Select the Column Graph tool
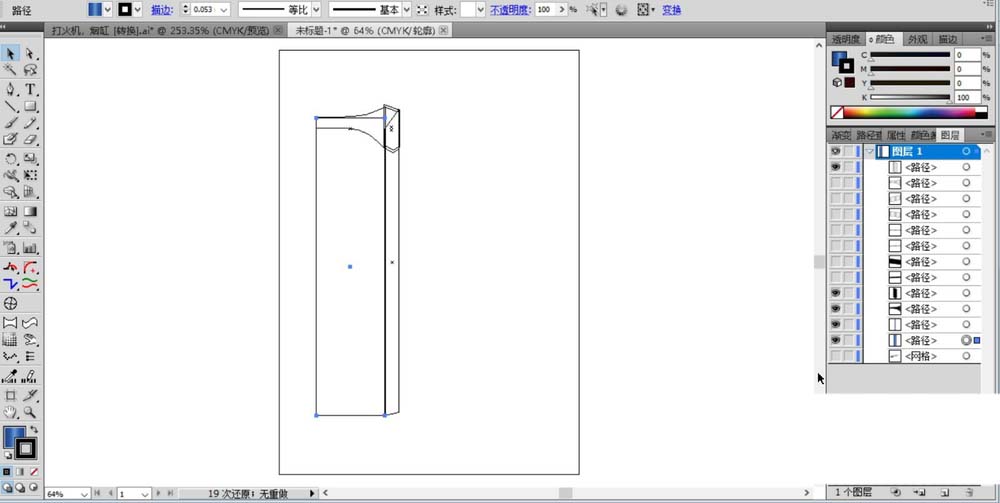The image size is (1000, 503). click(30, 247)
